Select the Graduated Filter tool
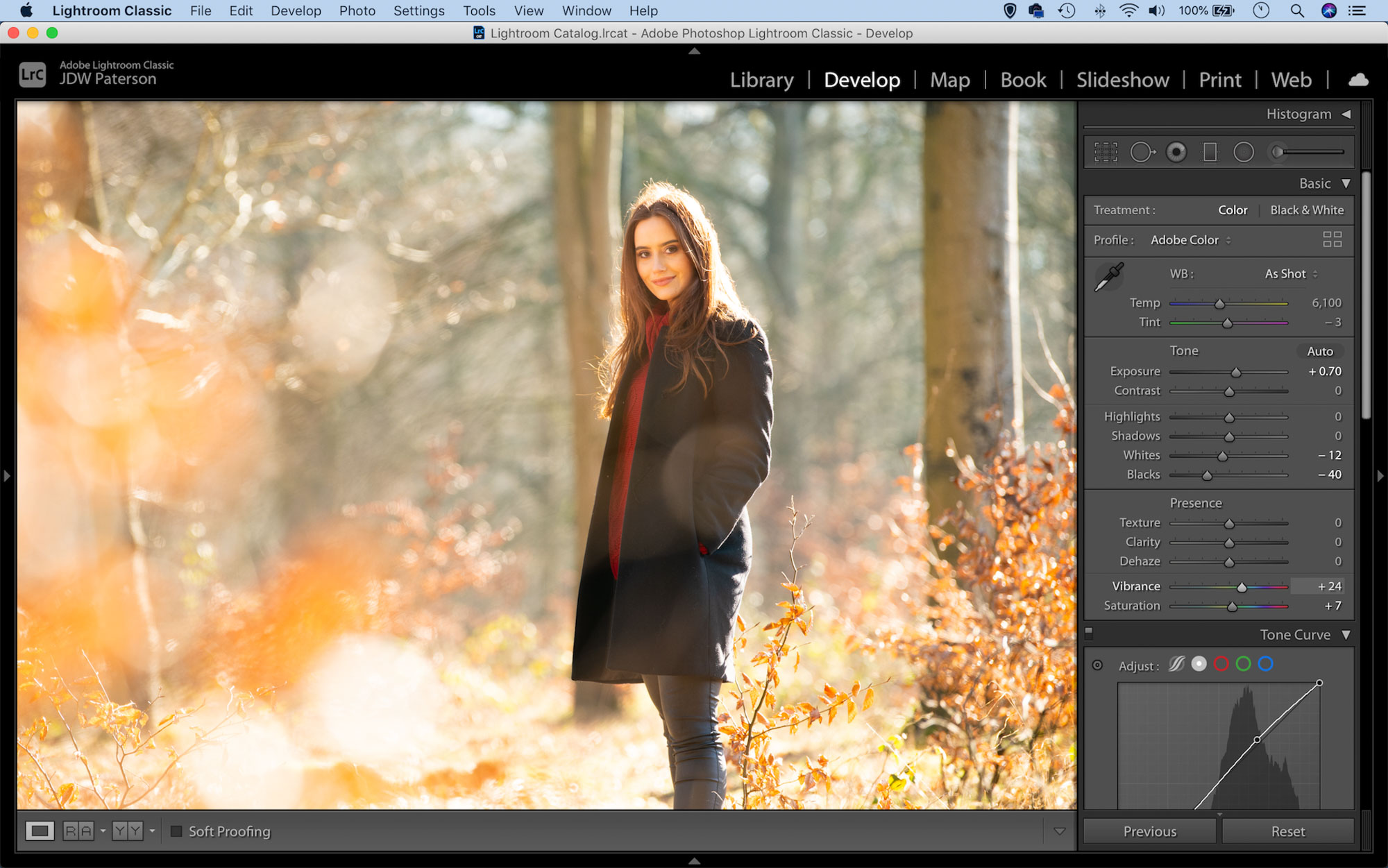This screenshot has width=1388, height=868. tap(1210, 151)
